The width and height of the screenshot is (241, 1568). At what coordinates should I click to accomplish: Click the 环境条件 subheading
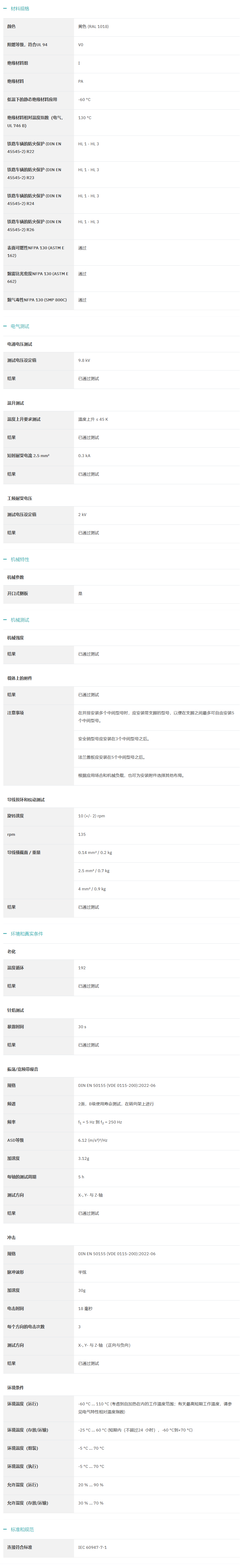point(16,1388)
